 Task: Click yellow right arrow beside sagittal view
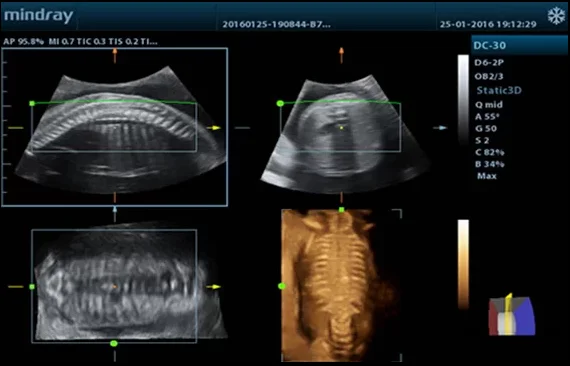[x=214, y=128]
